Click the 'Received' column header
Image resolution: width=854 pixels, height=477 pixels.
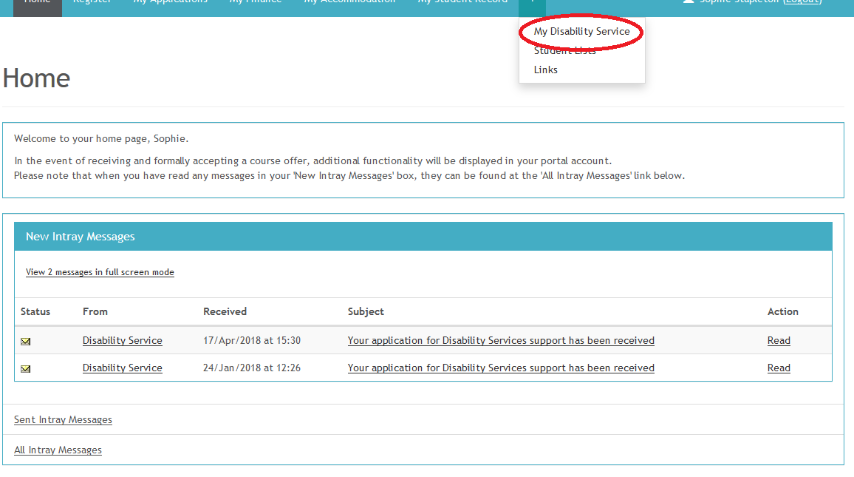point(225,311)
